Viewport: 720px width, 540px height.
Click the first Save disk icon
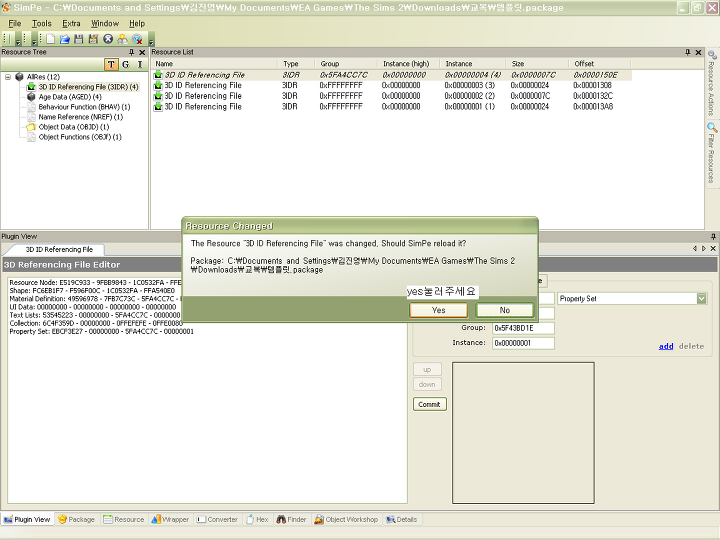pos(79,38)
